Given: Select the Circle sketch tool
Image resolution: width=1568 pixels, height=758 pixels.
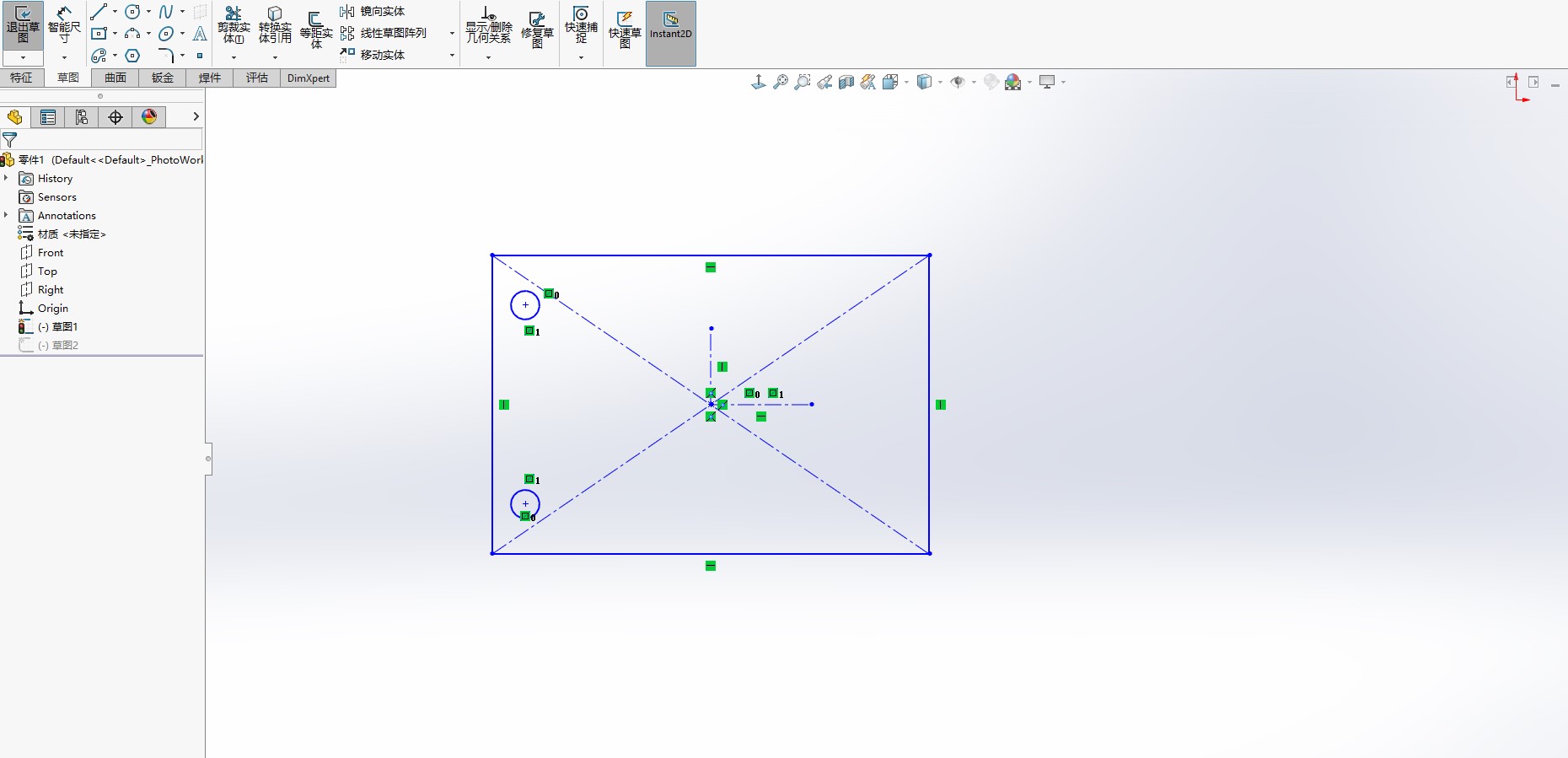Looking at the screenshot, I should 132,12.
